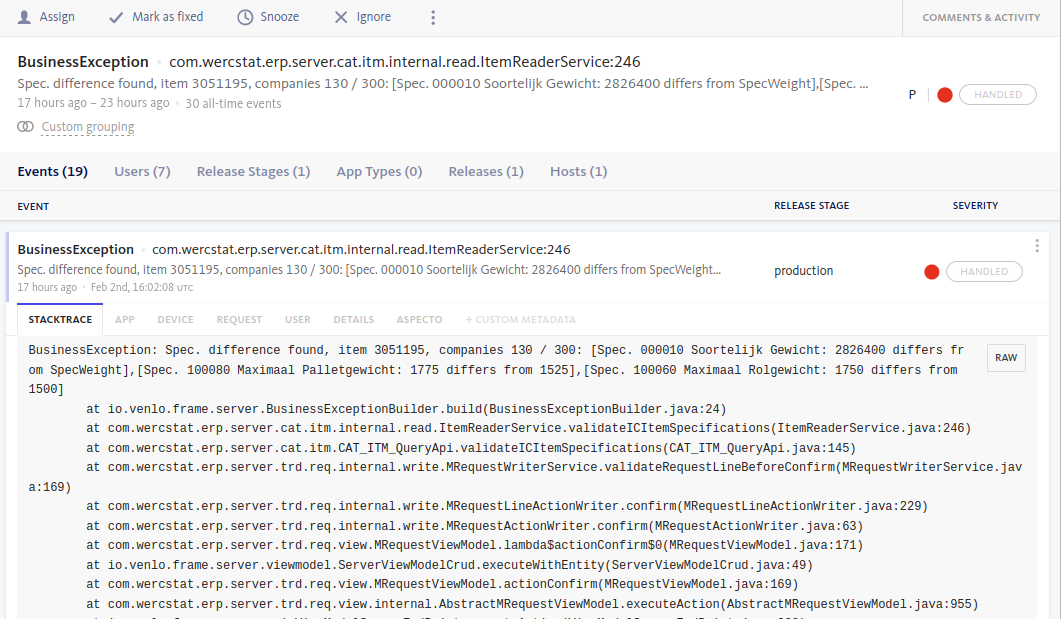The width and height of the screenshot is (1061, 619).
Task: View the RAW stacktrace
Action: click(x=1006, y=358)
